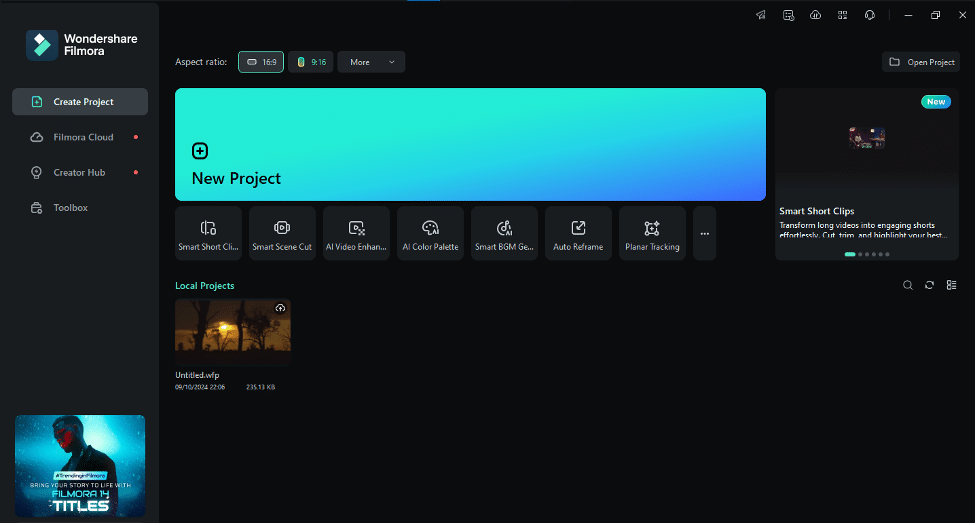Select the 16:9 aspect ratio
The height and width of the screenshot is (525, 977).
coord(261,62)
